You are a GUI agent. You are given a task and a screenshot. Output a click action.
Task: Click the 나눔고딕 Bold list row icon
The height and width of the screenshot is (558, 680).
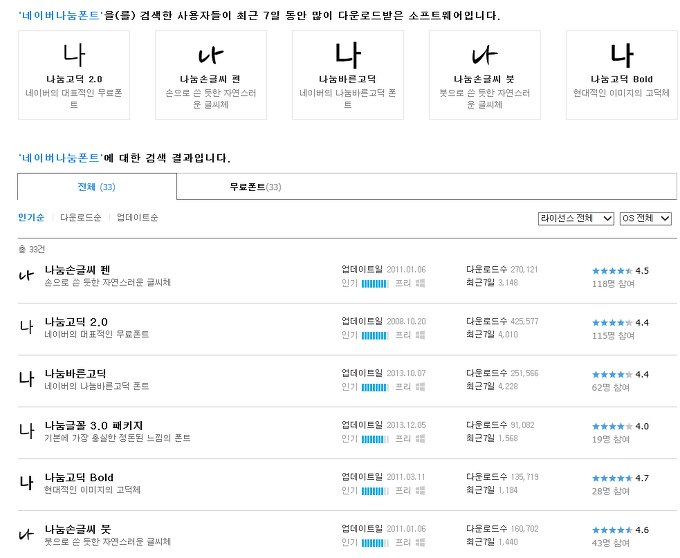(26, 482)
